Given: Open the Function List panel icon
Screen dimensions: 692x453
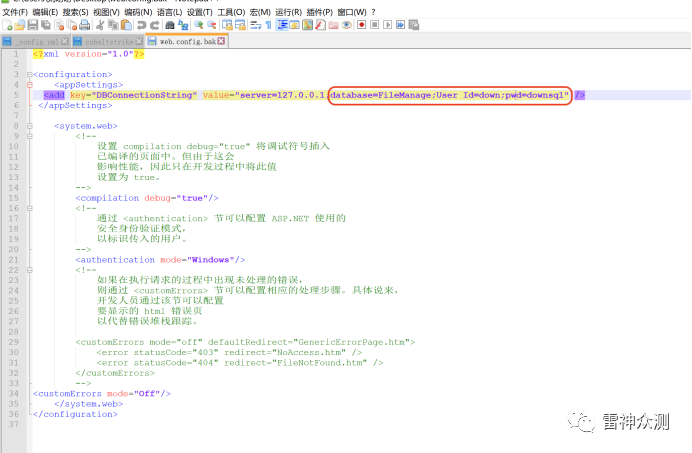Looking at the screenshot, I should point(321,25).
